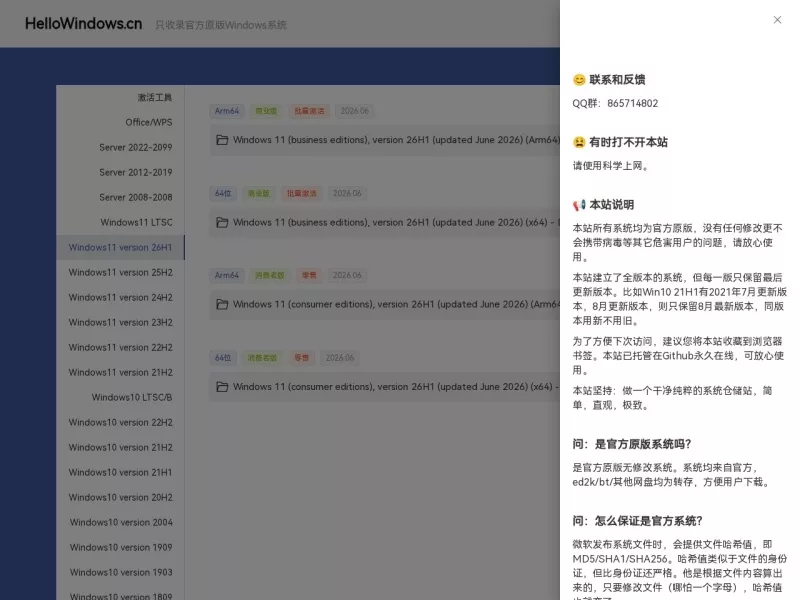Click the smiley emoji beside 联系和反馈
Viewport: 800px width, 600px height.
click(x=579, y=80)
